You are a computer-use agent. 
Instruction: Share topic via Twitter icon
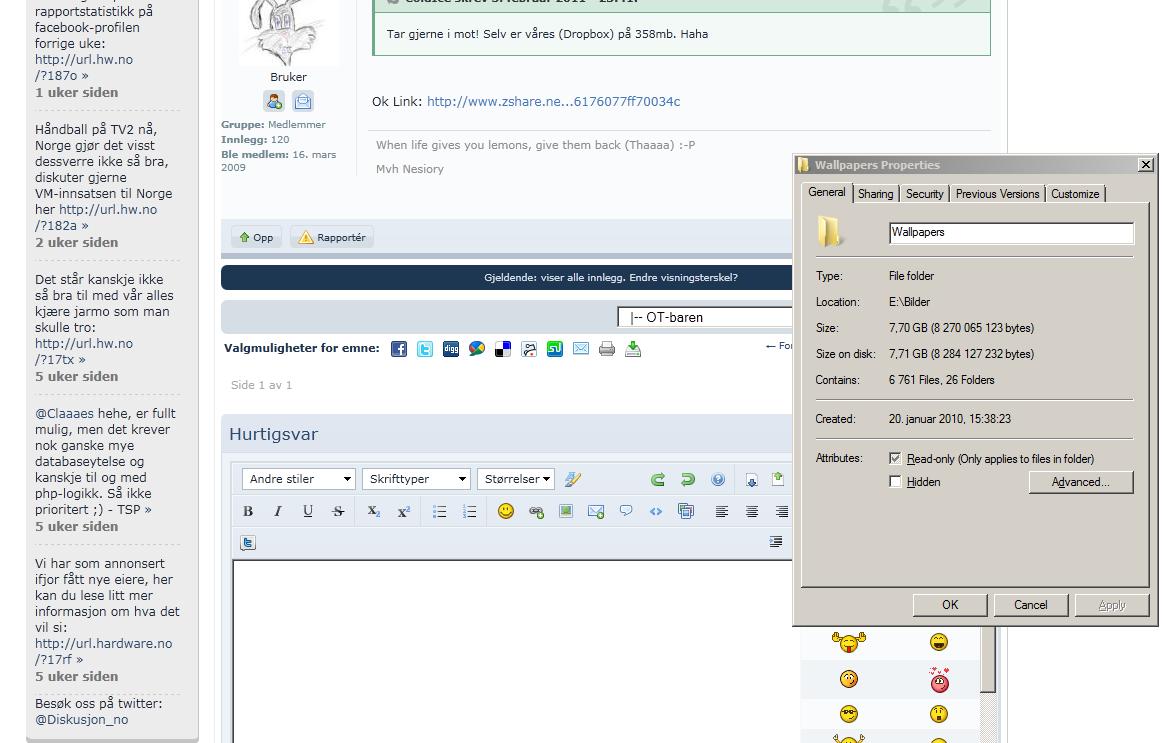[425, 349]
